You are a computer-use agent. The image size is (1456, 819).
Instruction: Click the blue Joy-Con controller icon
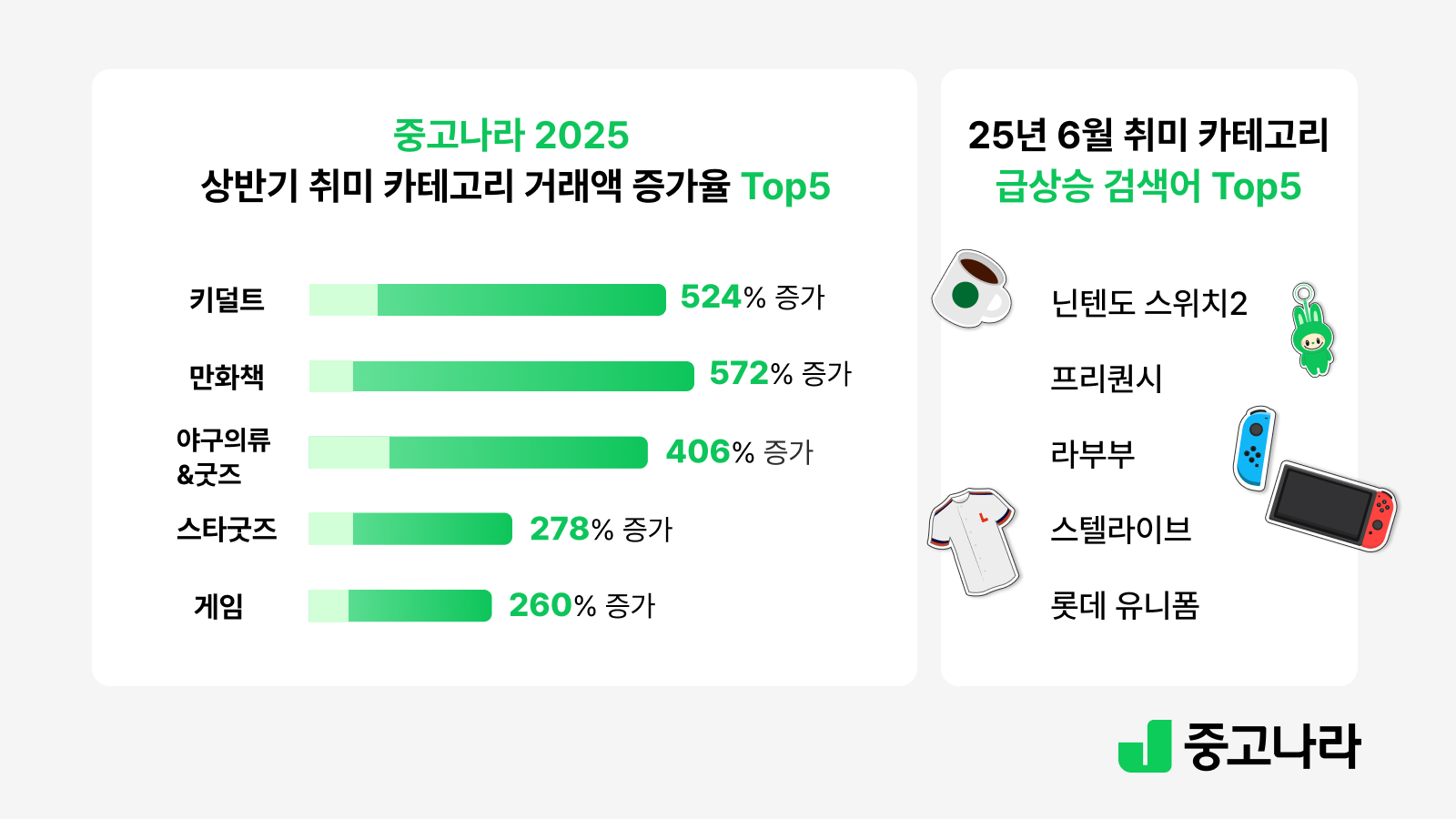pyautogui.click(x=1254, y=448)
